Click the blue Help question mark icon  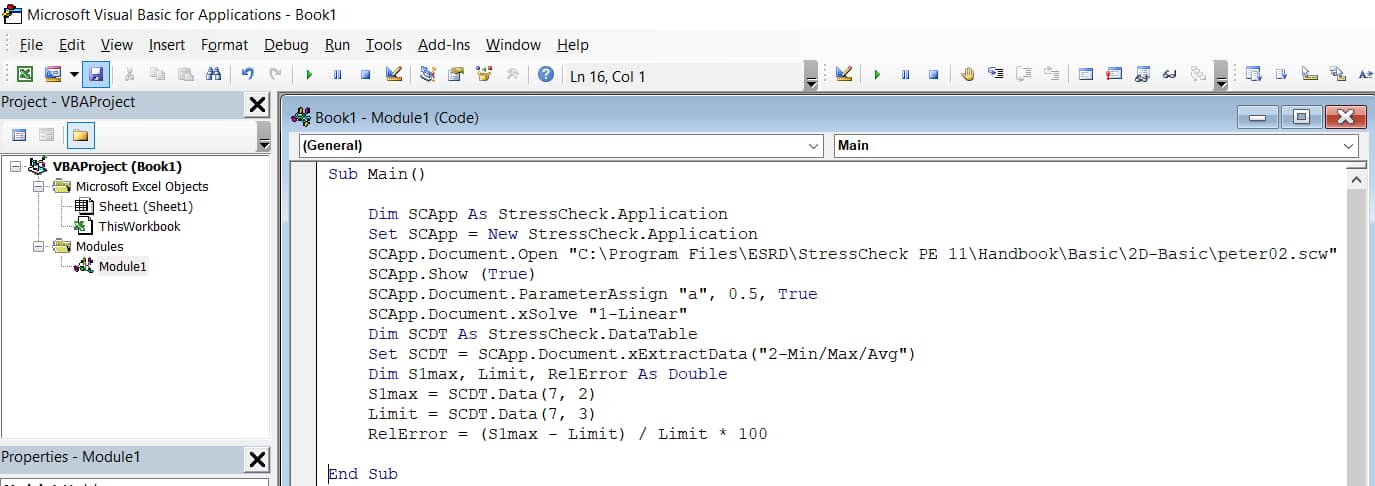point(545,75)
